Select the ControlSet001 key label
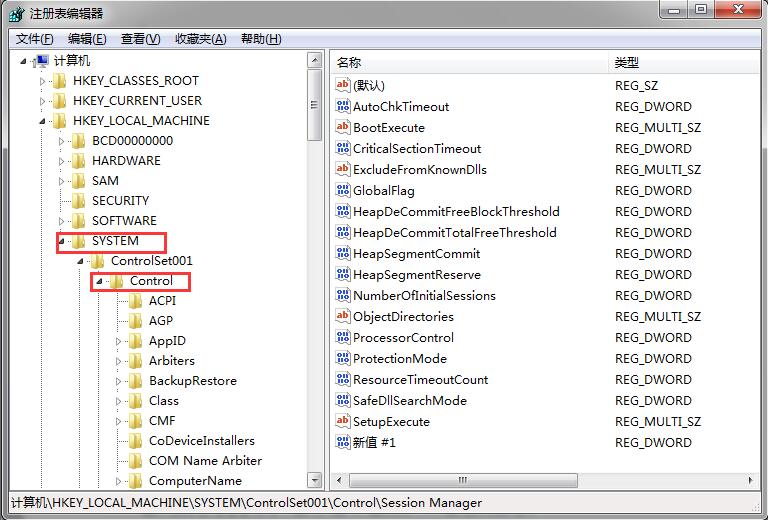Viewport: 768px width, 520px height. [152, 261]
